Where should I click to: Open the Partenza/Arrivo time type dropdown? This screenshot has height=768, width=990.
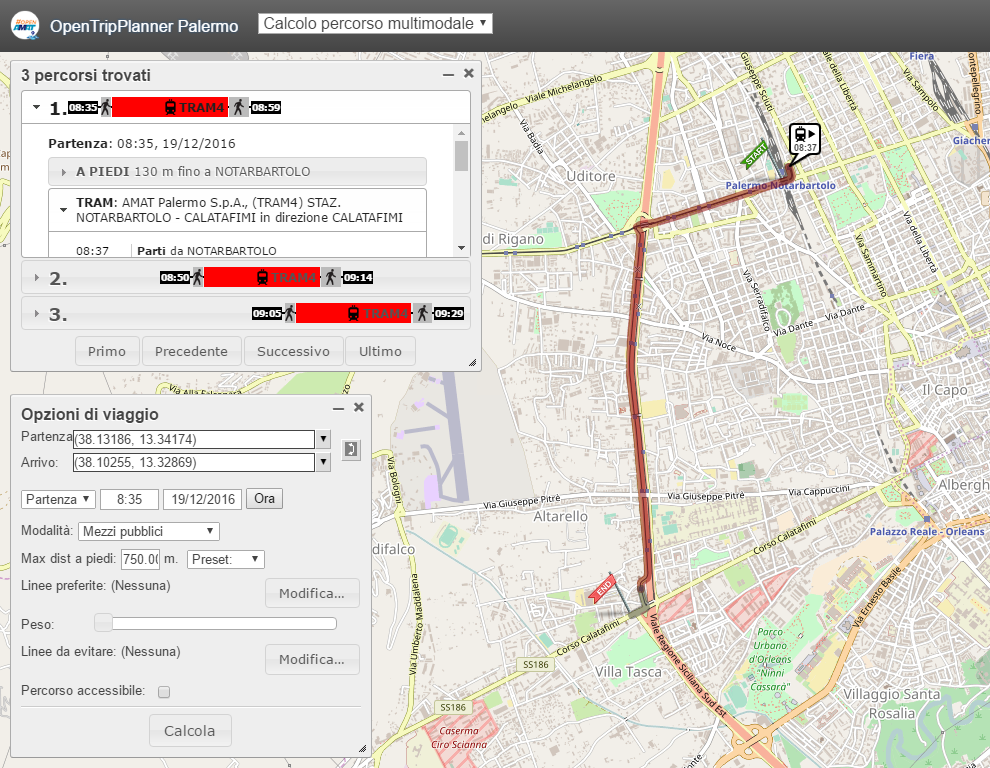58,499
